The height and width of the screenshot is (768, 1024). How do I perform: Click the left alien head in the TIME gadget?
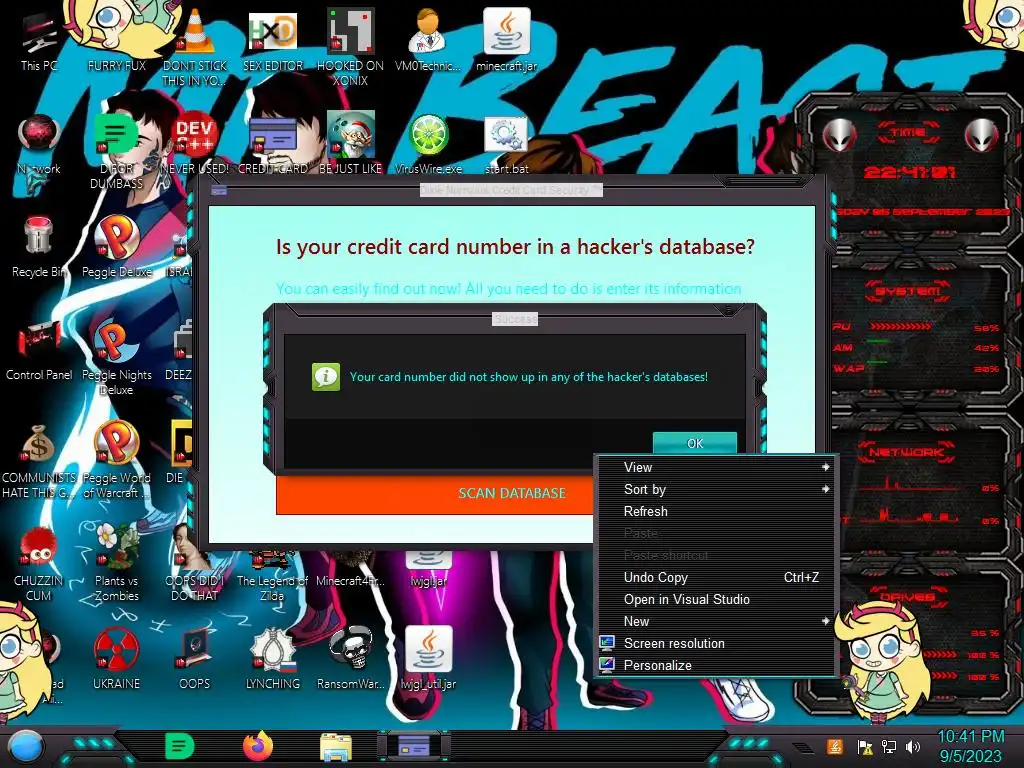[840, 136]
